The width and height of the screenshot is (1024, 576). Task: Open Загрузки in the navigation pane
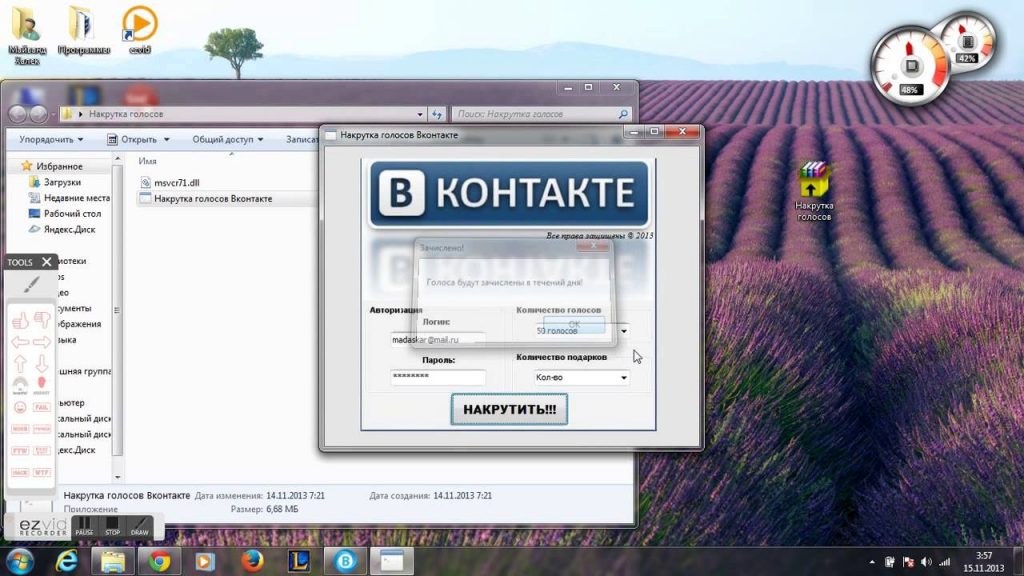(x=62, y=182)
